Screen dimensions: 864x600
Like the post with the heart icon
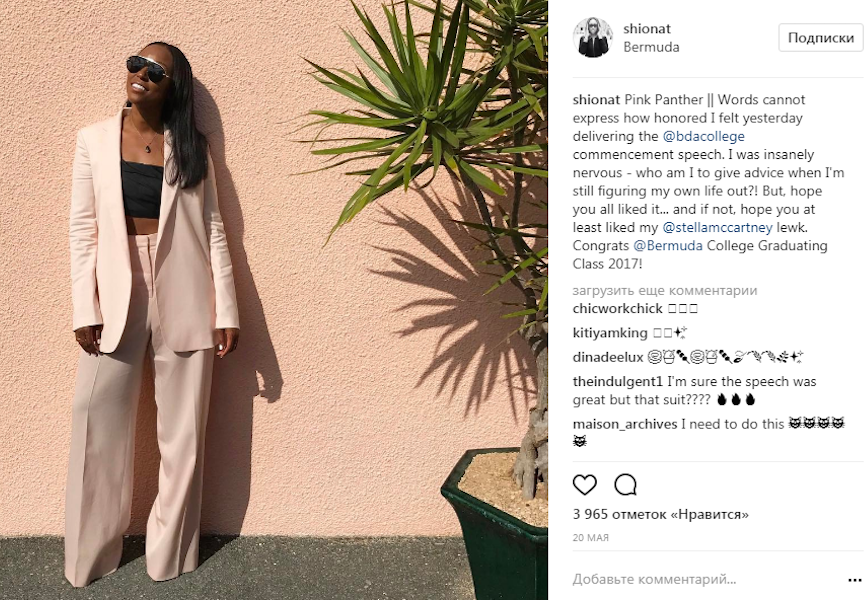pos(585,485)
